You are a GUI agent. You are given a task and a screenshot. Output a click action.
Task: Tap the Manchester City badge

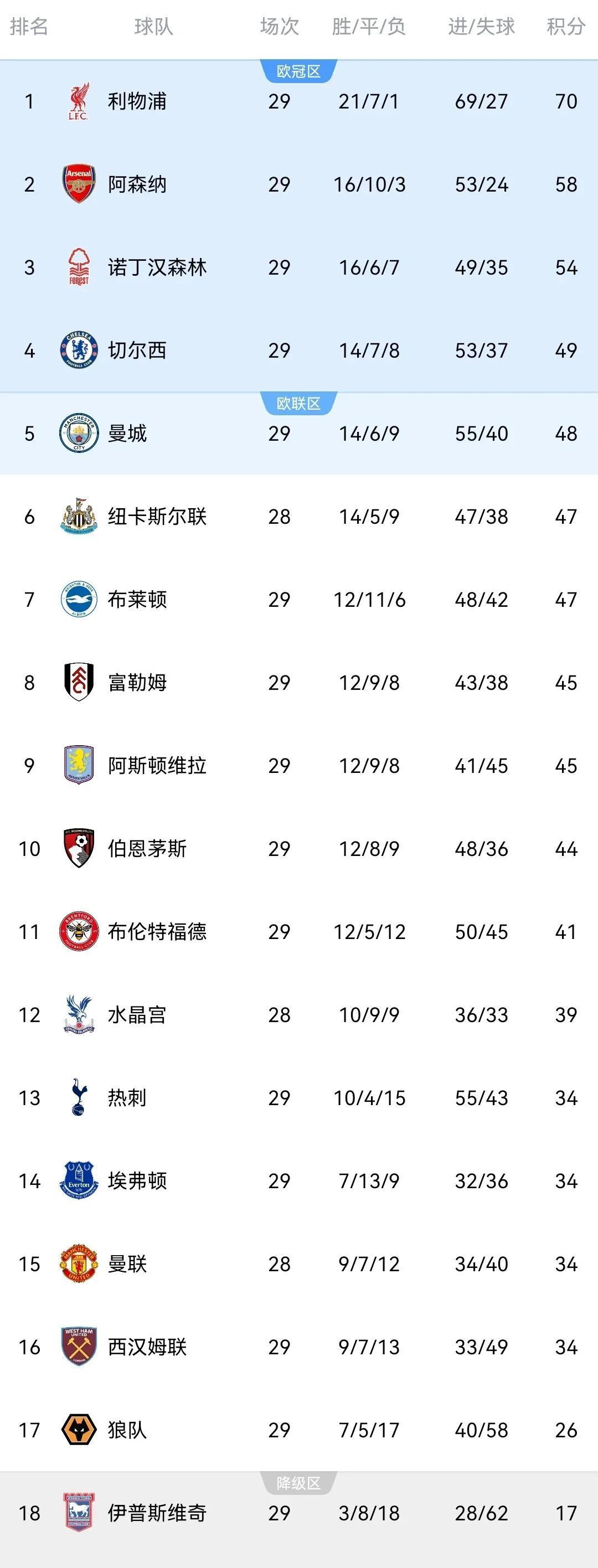point(79,434)
